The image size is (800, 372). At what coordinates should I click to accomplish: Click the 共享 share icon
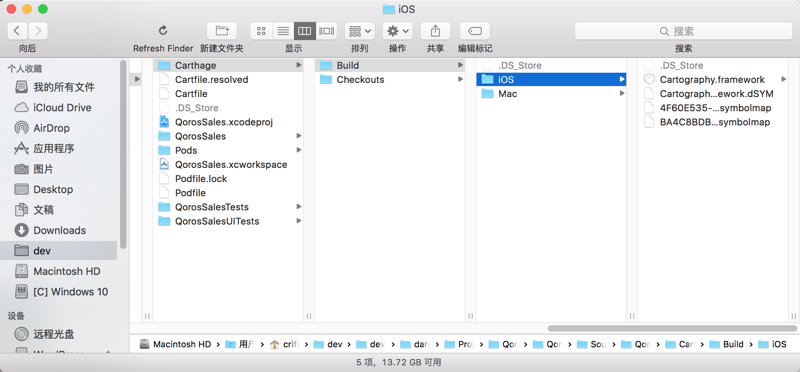[435, 31]
